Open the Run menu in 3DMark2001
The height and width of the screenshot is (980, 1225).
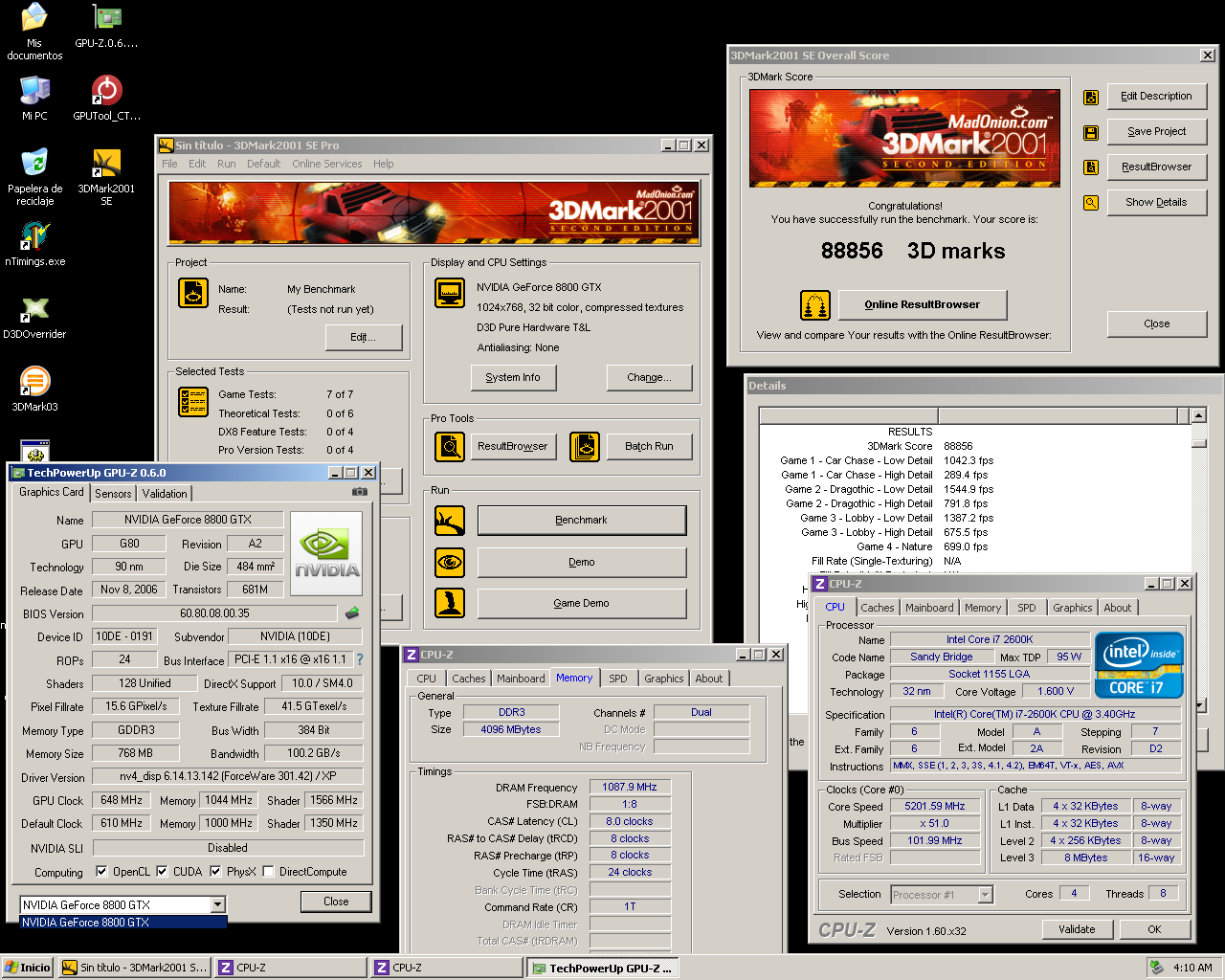pos(226,164)
